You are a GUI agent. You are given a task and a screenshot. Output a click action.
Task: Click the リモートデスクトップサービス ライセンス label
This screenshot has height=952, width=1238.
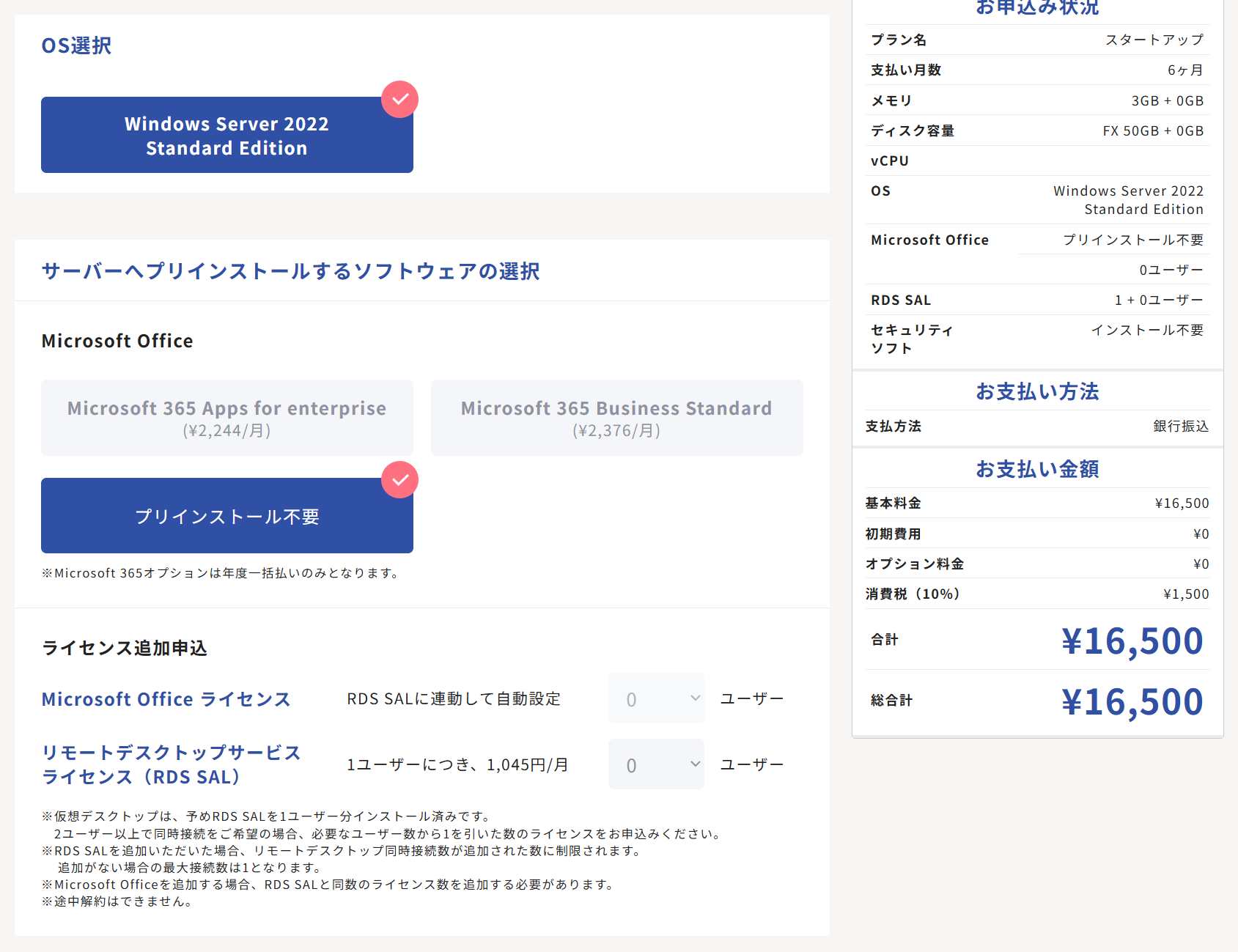pos(171,764)
